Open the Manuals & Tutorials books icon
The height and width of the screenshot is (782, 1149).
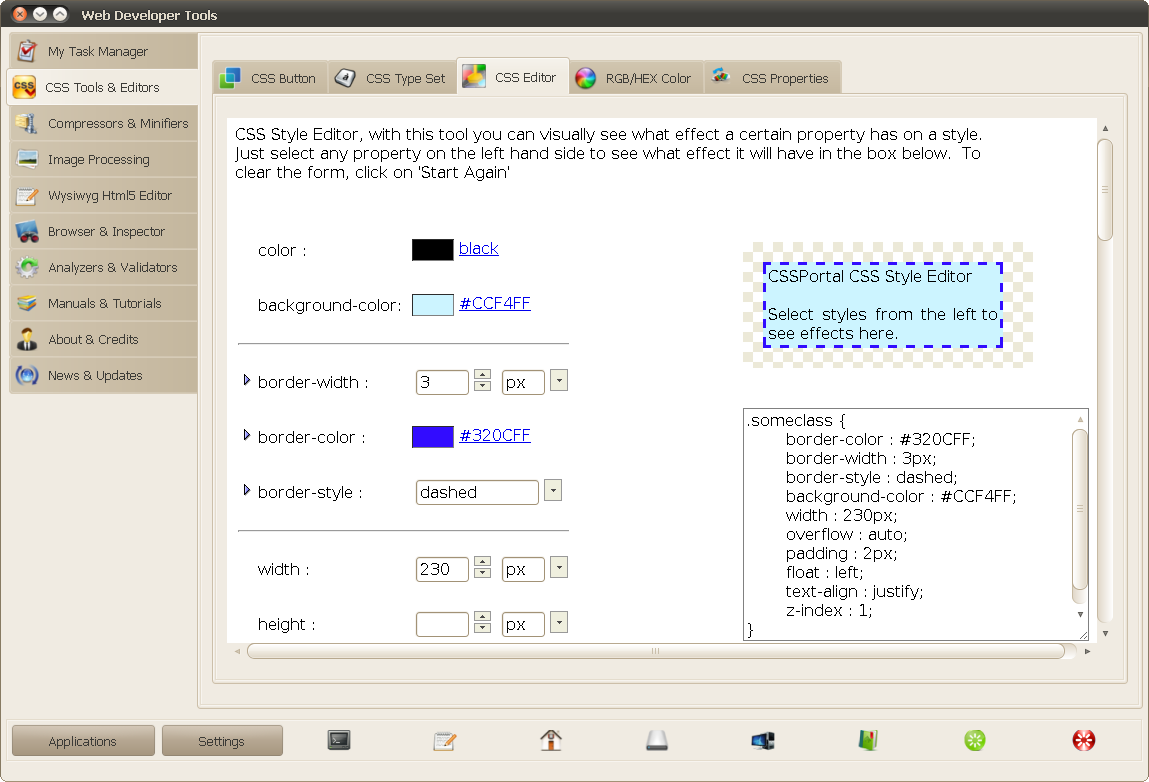[27, 303]
